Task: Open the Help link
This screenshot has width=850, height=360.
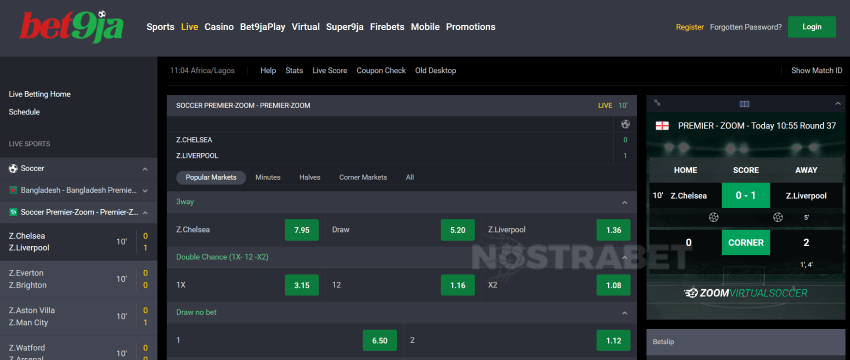Action: coord(268,70)
